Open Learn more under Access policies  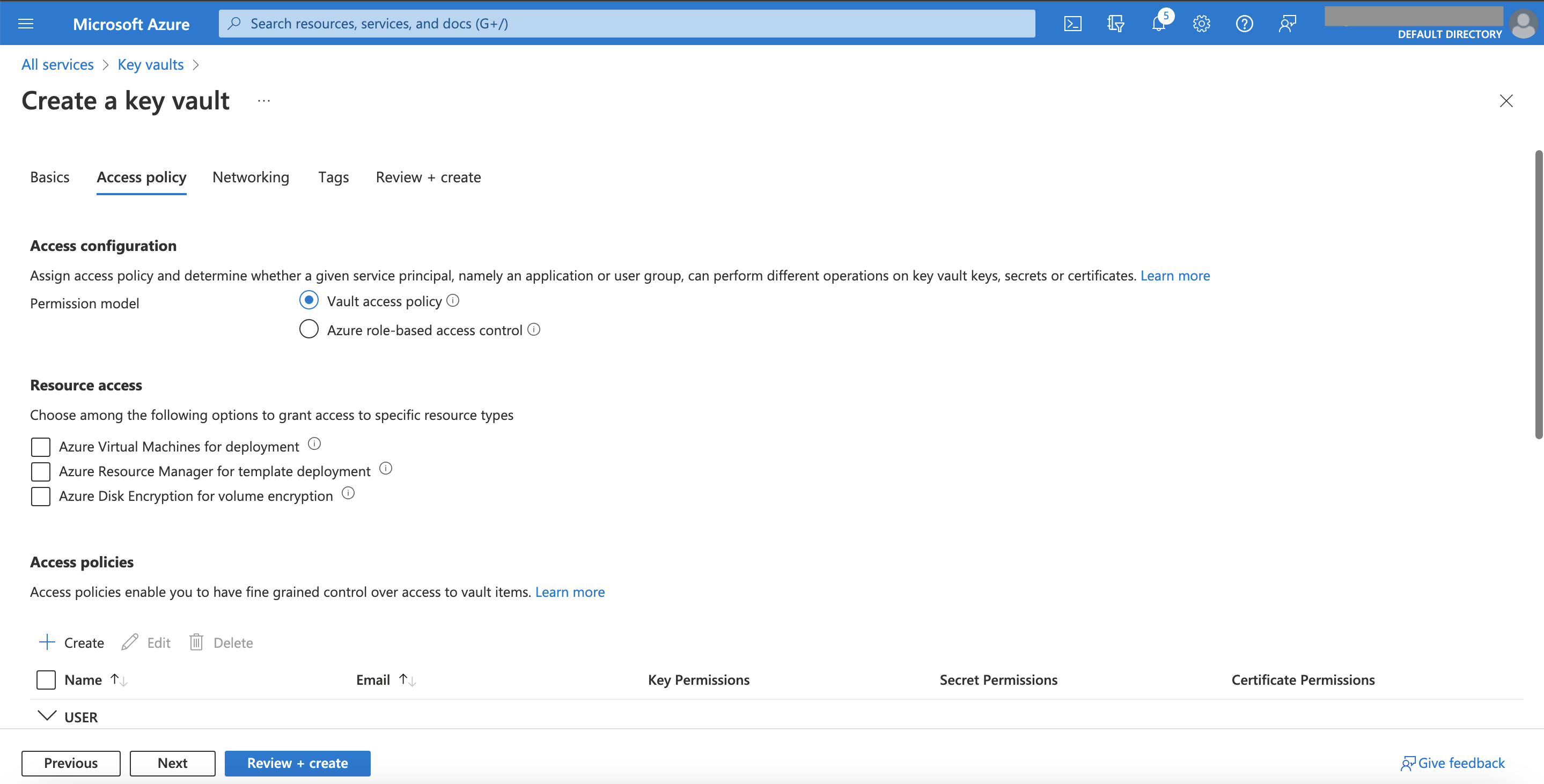click(x=569, y=591)
